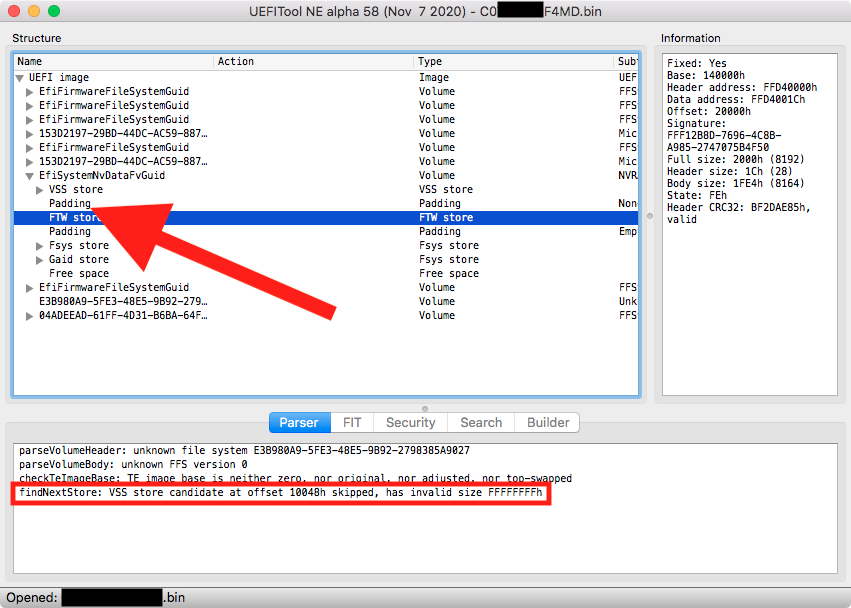Collapse the UEFI image root node
851x608 pixels.
point(20,78)
